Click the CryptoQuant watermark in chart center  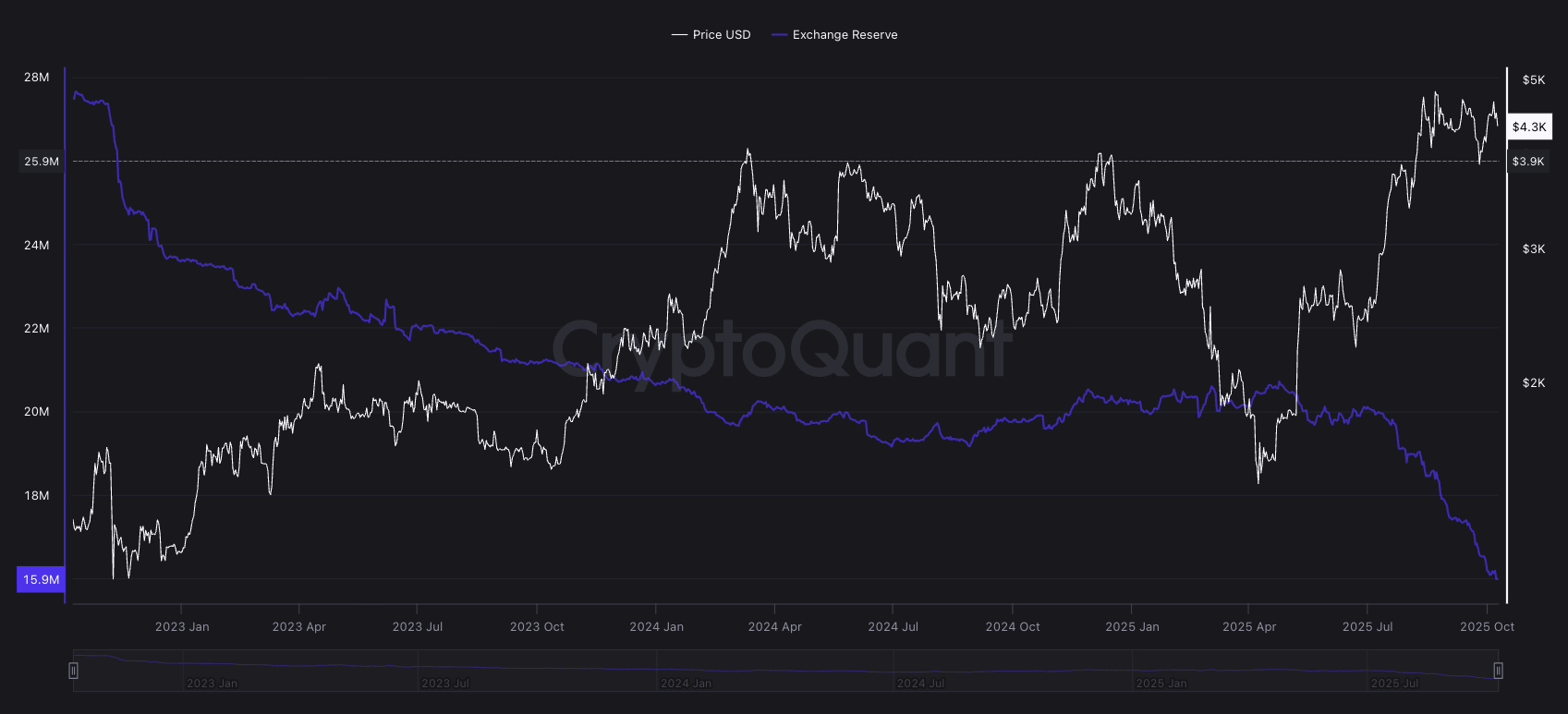783,349
